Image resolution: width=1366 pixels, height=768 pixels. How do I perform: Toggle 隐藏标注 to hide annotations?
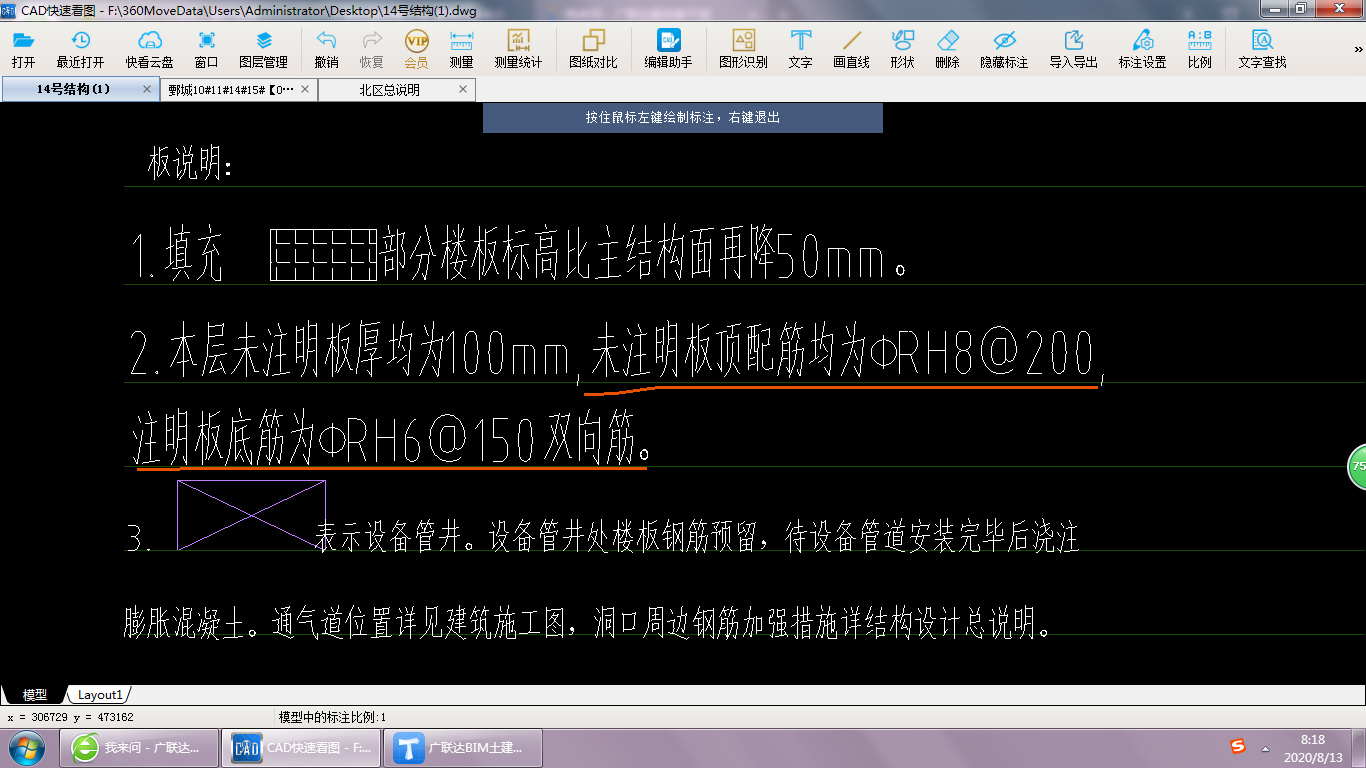pos(1003,48)
